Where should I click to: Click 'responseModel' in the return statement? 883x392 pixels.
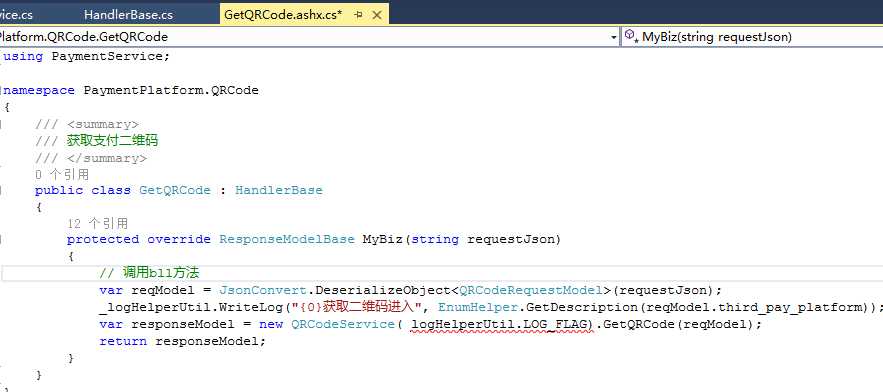tap(207, 341)
